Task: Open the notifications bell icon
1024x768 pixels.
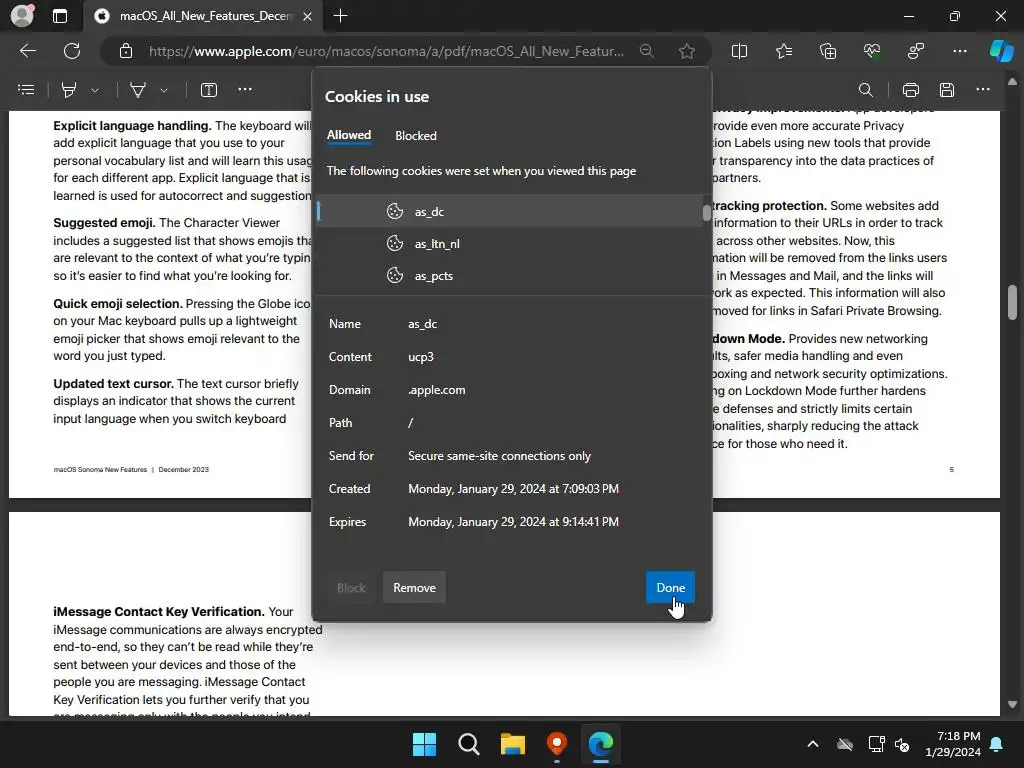Action: tap(997, 744)
